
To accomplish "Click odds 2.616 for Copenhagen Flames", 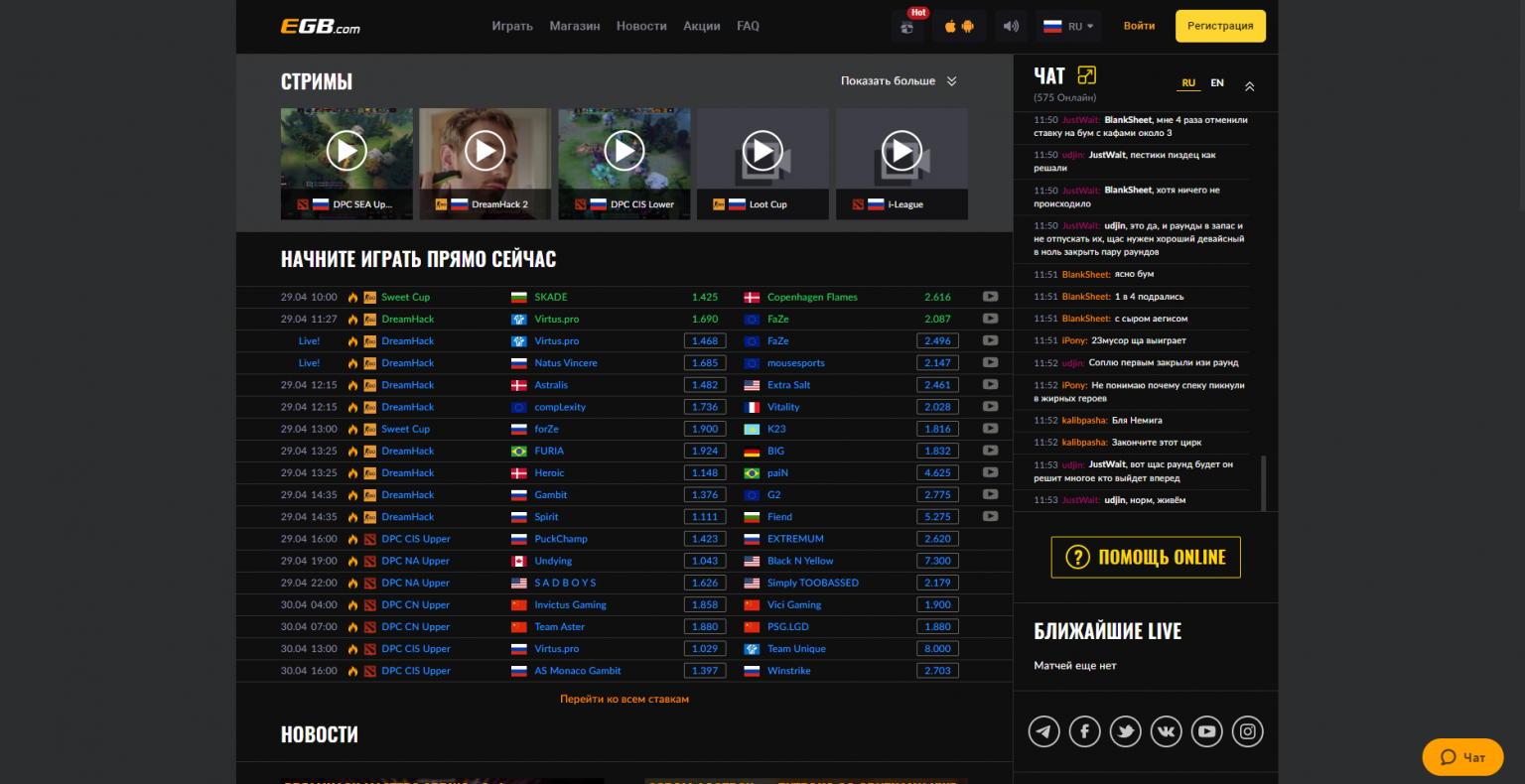I will pyautogui.click(x=937, y=297).
